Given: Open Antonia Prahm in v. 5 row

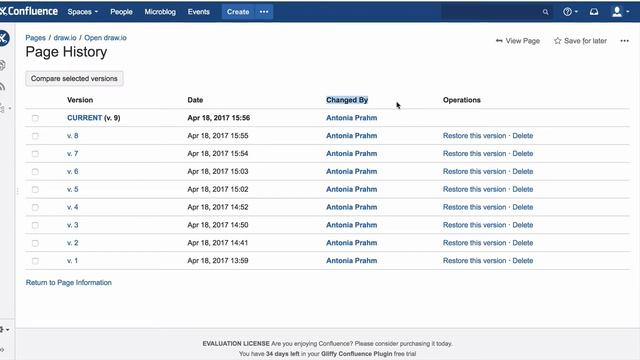Looking at the screenshot, I should point(351,189).
